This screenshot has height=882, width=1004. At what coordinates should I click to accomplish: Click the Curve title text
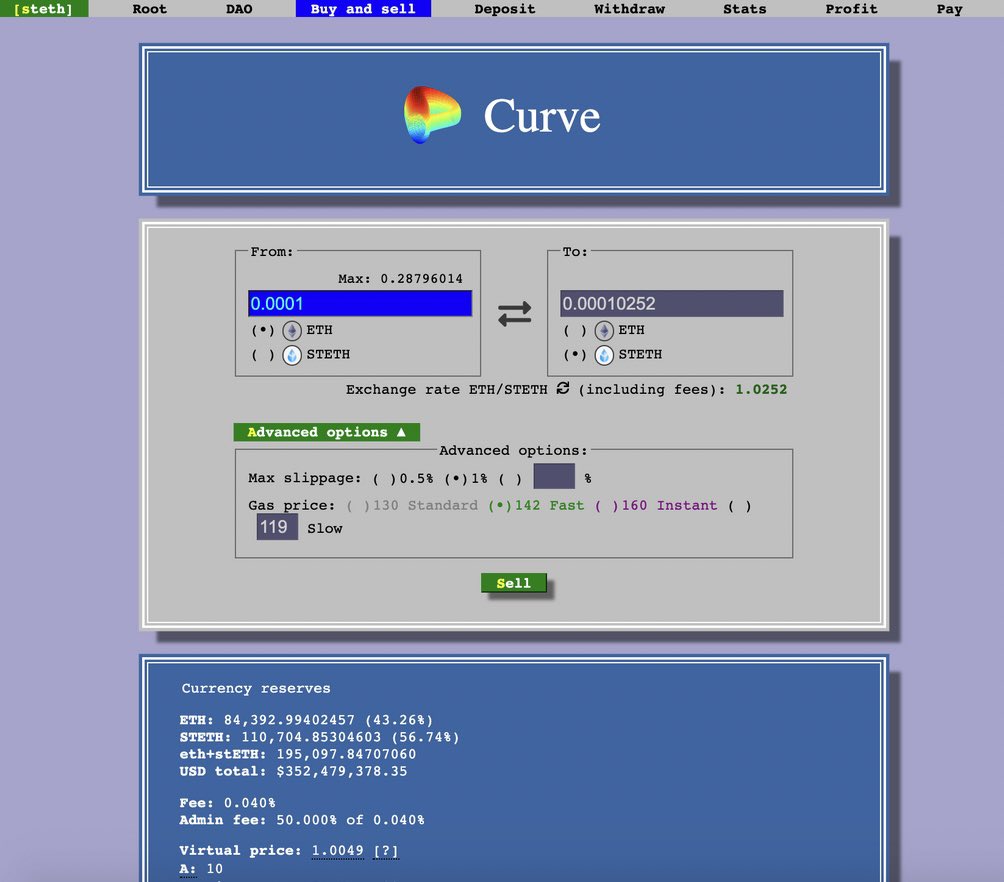click(542, 116)
